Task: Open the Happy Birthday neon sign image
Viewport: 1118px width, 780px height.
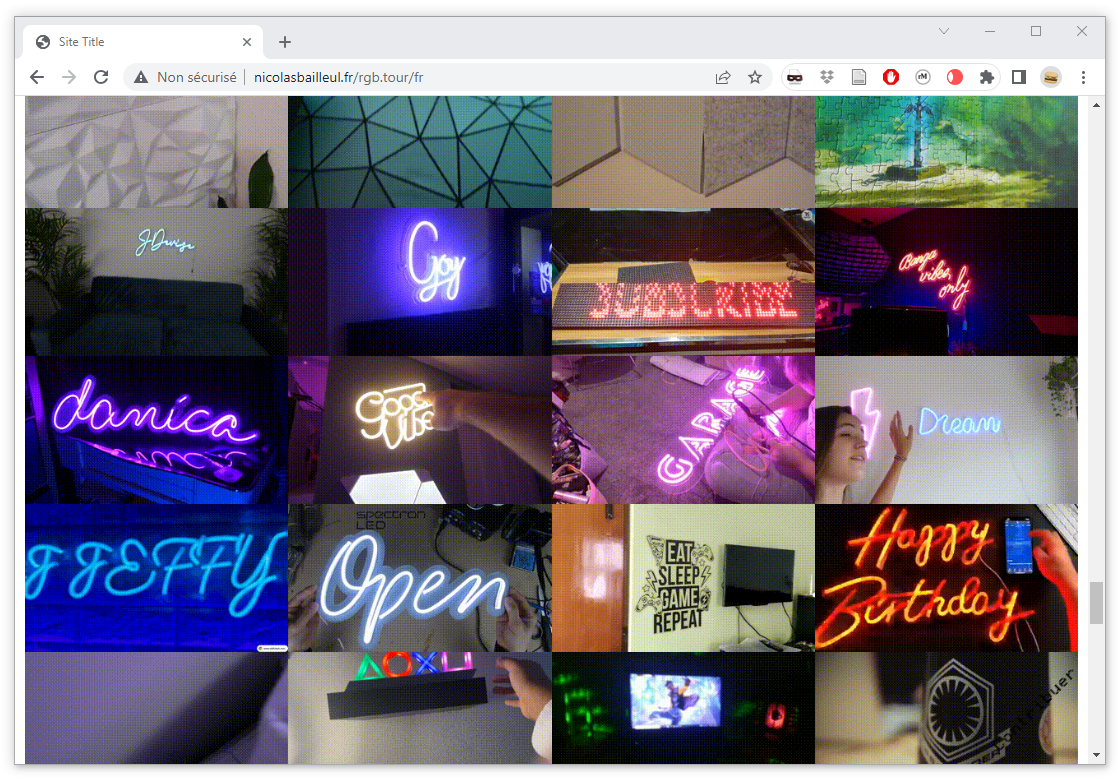Action: point(946,578)
